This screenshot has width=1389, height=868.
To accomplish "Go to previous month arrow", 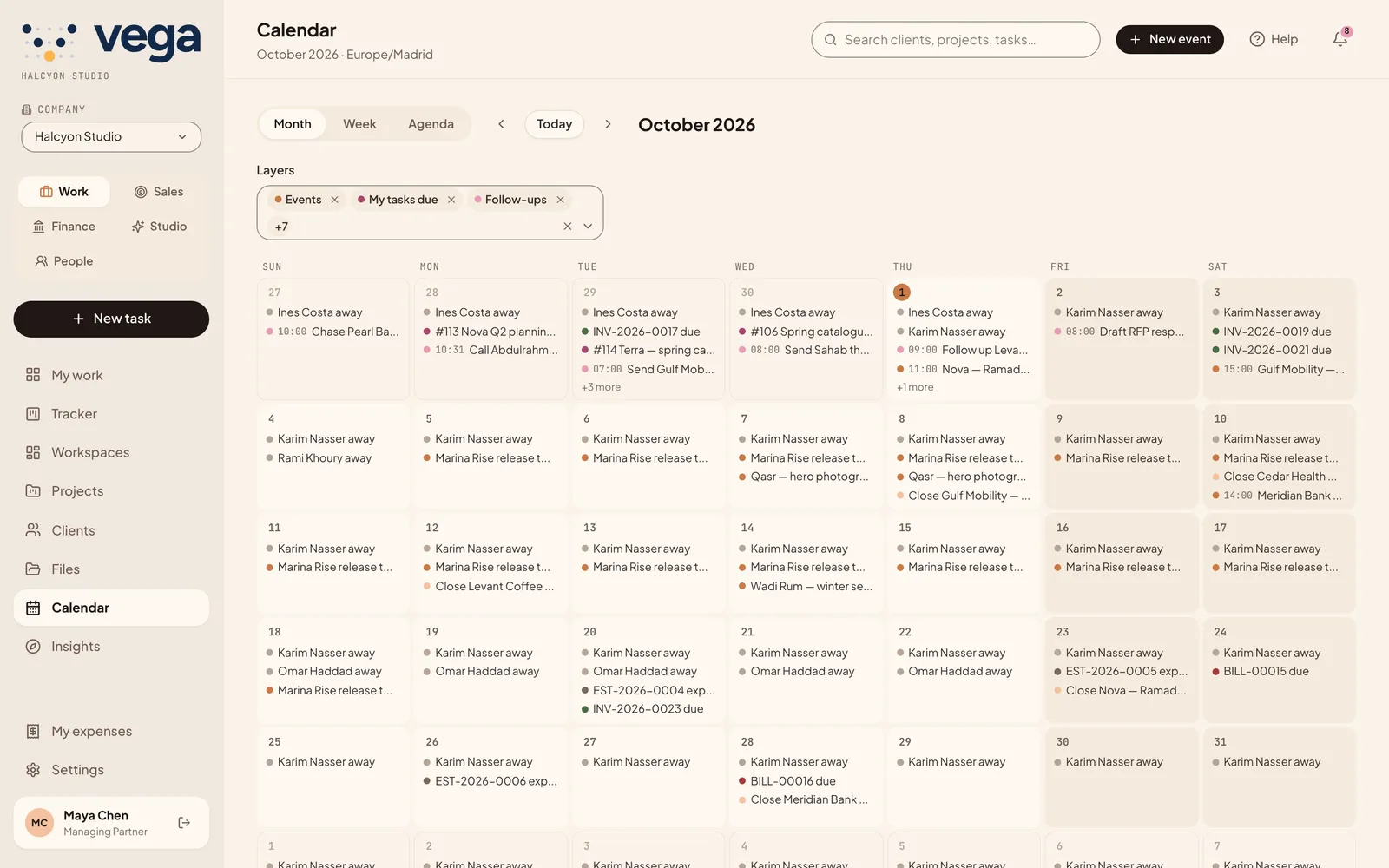I will pos(501,124).
